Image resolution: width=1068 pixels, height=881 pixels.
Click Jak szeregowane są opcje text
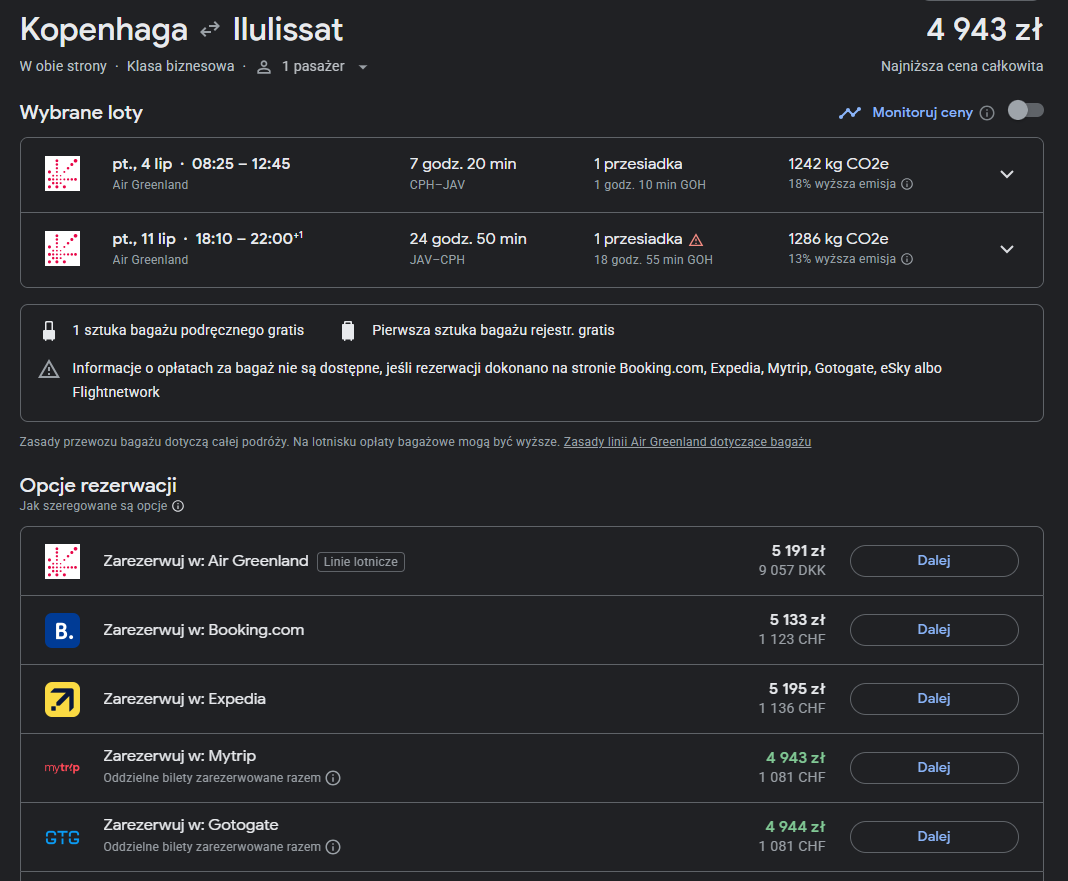(93, 506)
